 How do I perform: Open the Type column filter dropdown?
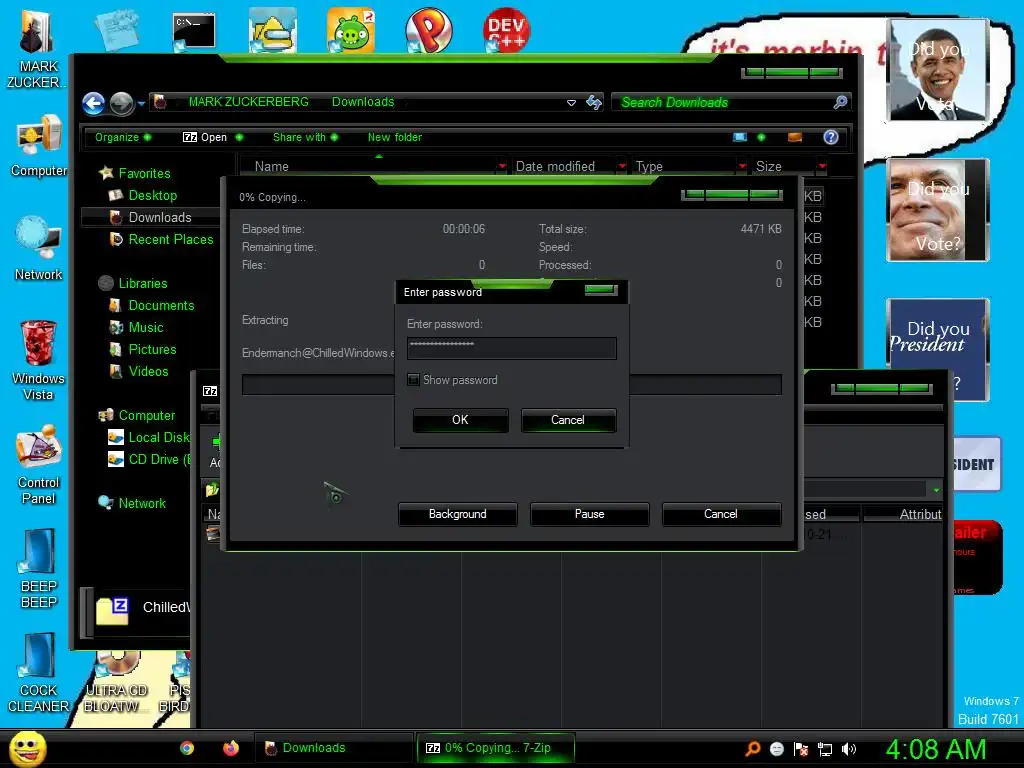[742, 167]
